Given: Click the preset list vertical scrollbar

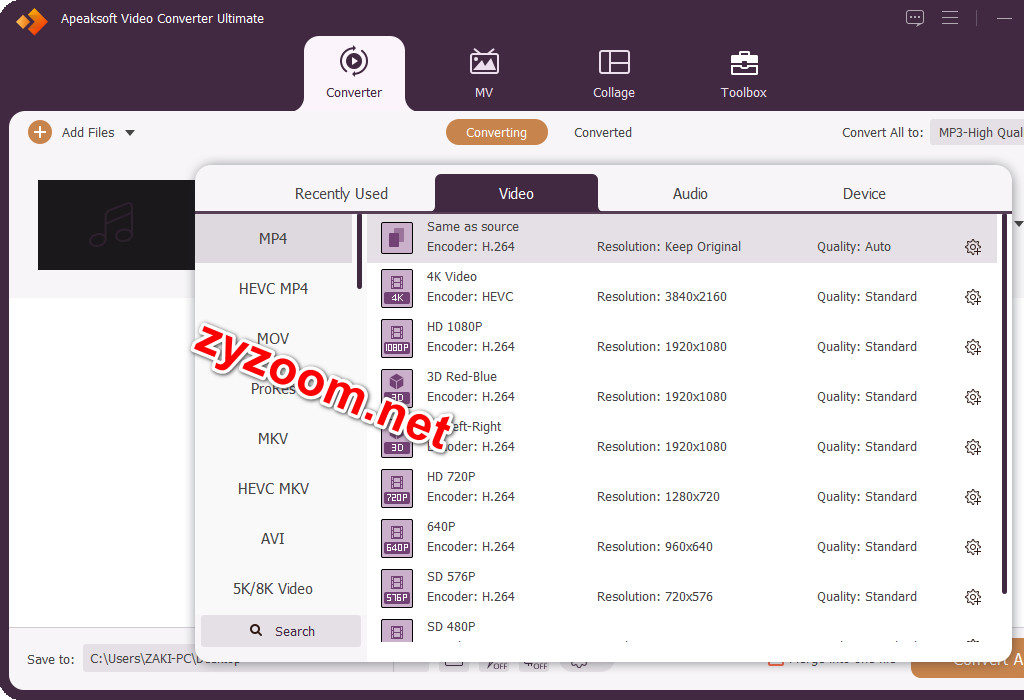Looking at the screenshot, I should 1004,404.
